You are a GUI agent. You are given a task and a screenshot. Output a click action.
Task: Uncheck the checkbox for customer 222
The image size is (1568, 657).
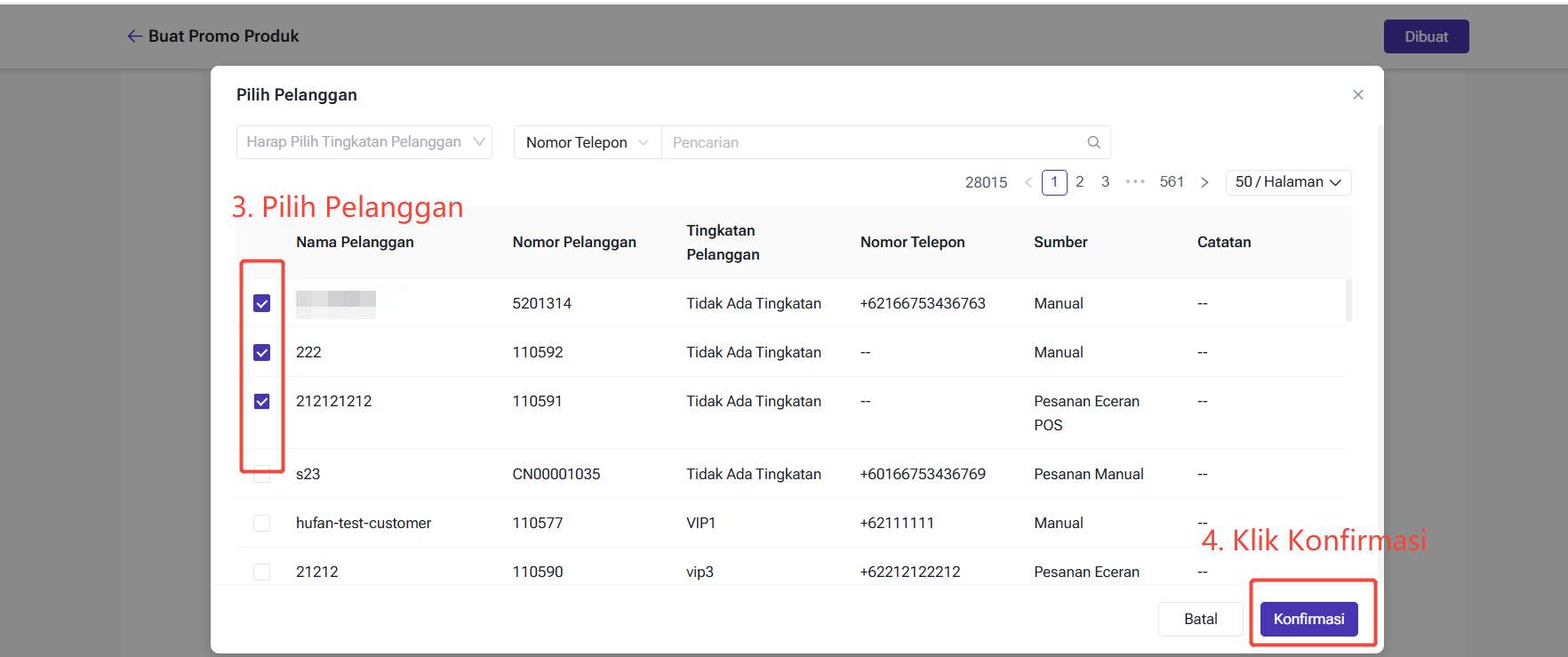tap(261, 352)
